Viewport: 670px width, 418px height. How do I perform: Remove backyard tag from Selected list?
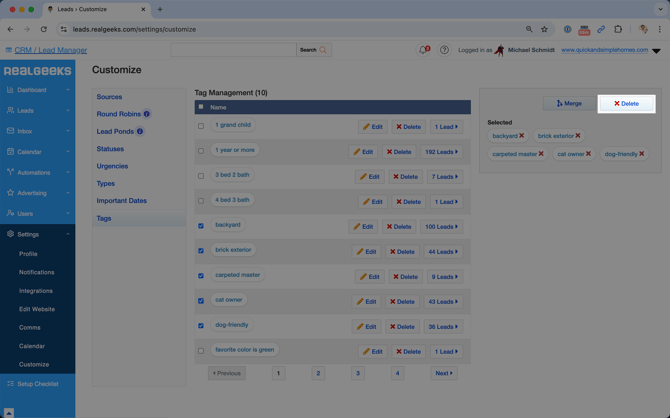coord(522,136)
